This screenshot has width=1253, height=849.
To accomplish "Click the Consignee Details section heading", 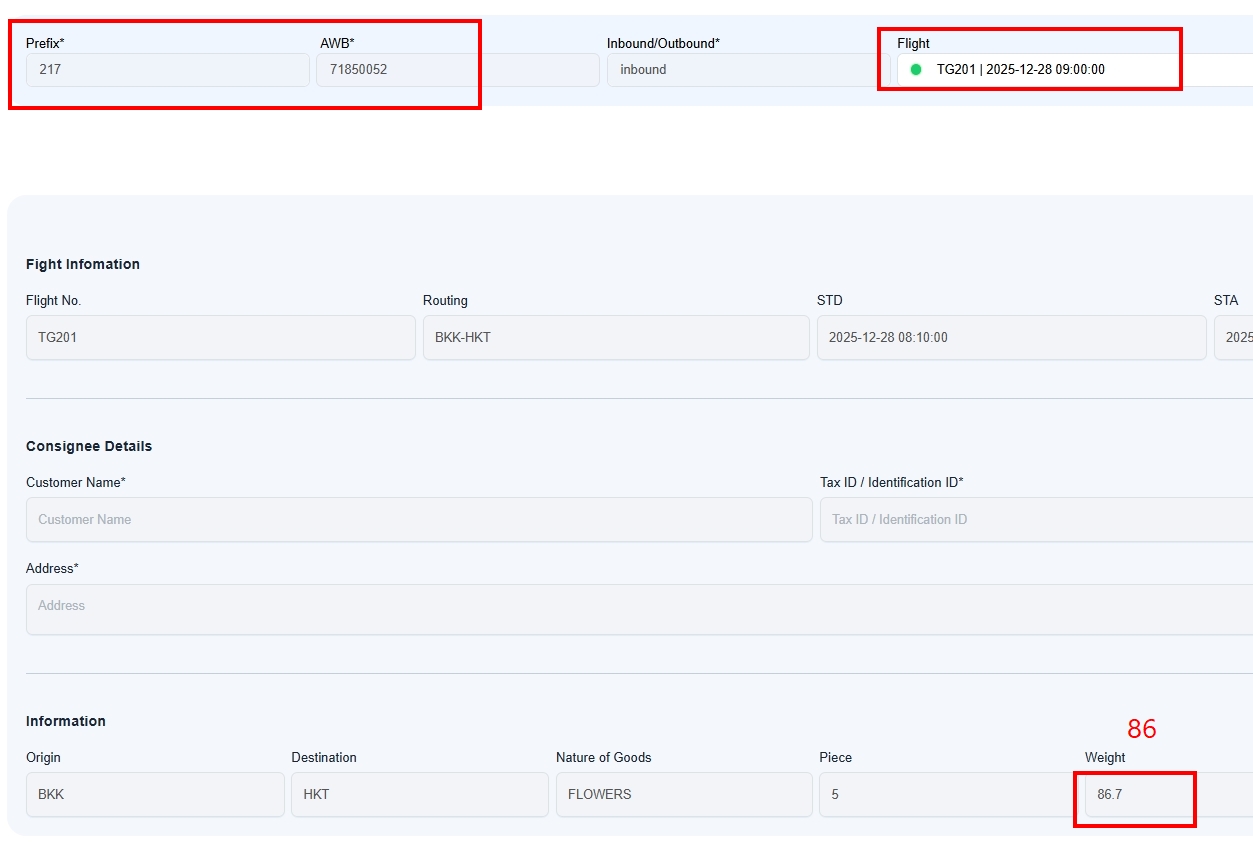I will 89,446.
